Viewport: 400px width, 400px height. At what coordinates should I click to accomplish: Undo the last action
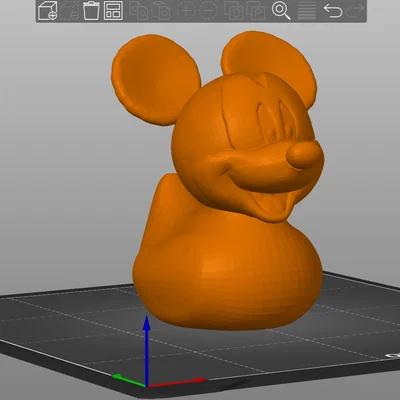[x=333, y=10]
